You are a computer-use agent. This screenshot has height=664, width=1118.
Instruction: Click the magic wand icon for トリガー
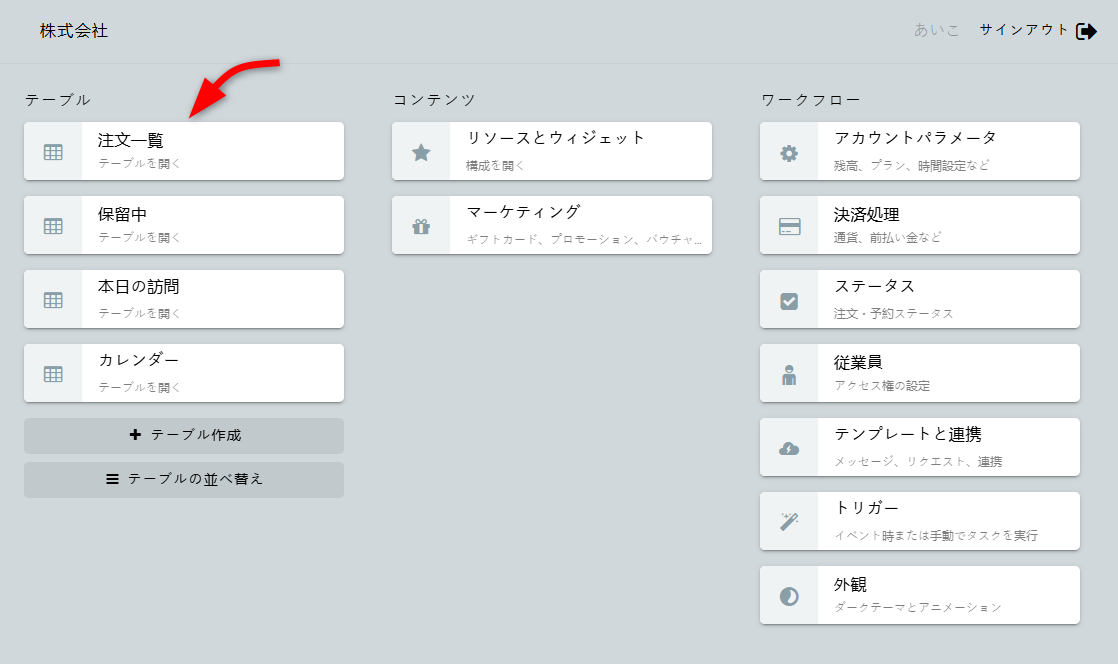pyautogui.click(x=789, y=522)
